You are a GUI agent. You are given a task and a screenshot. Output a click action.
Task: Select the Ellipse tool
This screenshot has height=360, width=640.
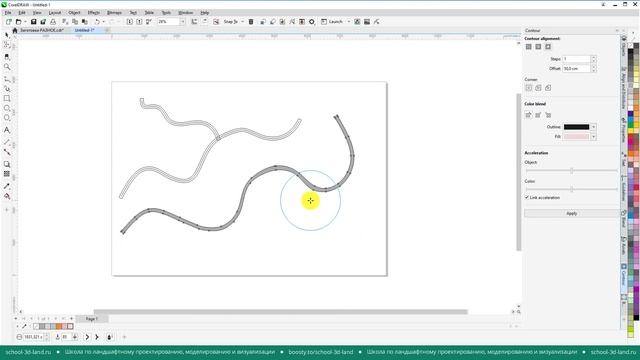click(7, 108)
